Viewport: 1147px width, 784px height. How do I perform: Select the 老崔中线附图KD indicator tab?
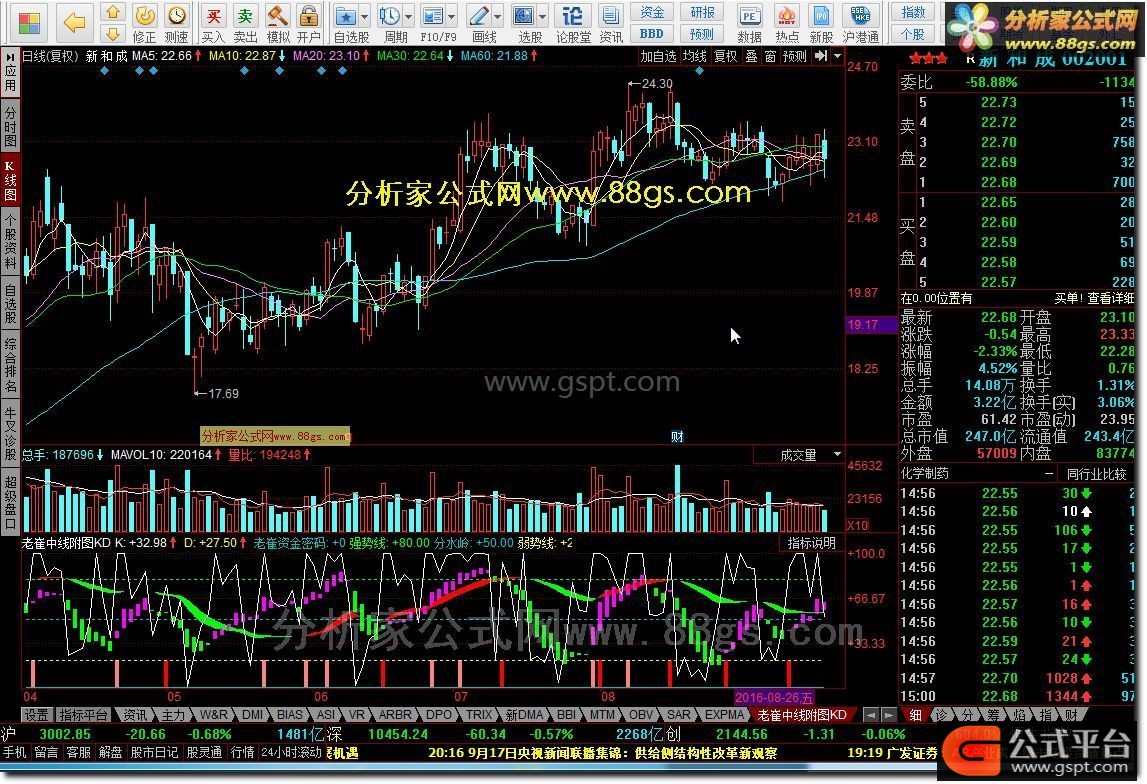point(802,715)
